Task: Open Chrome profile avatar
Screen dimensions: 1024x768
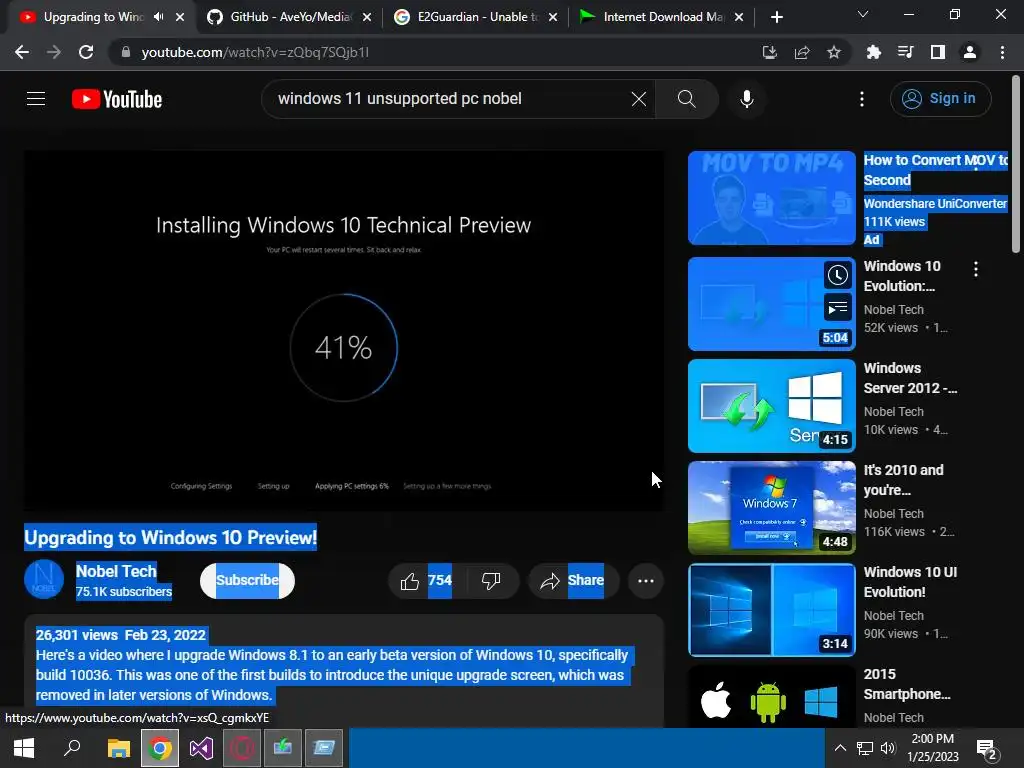Action: coord(970,52)
